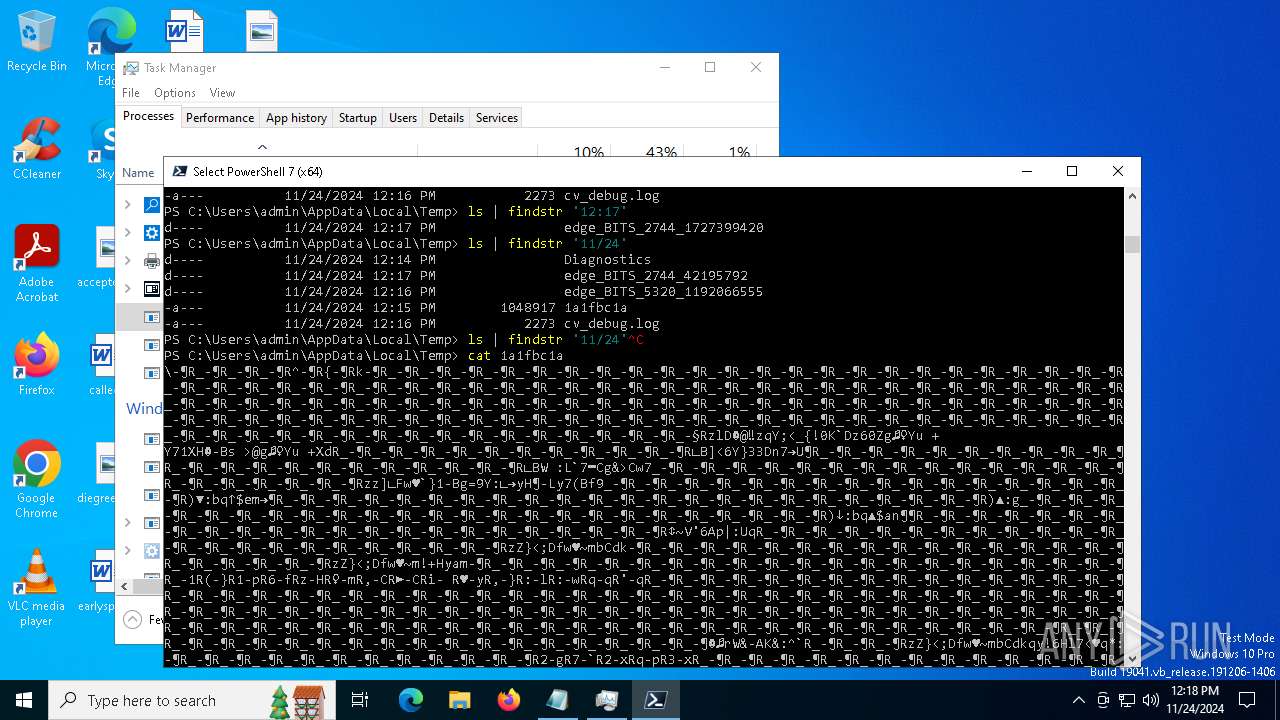Activate PowerShell taskbar button

coord(656,700)
